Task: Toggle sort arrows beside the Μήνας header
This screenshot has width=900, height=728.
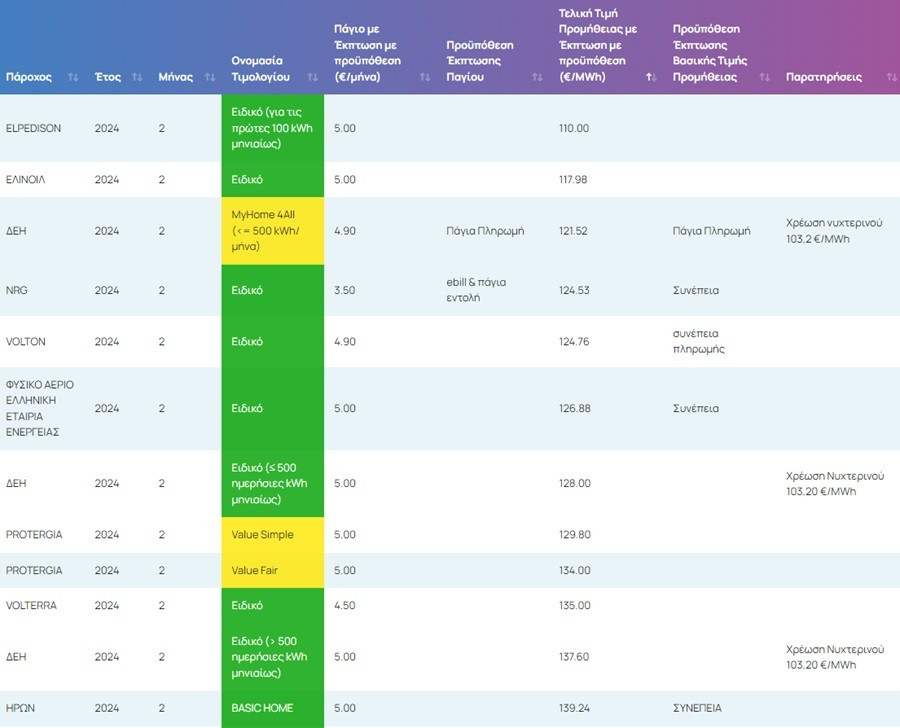Action: [210, 77]
